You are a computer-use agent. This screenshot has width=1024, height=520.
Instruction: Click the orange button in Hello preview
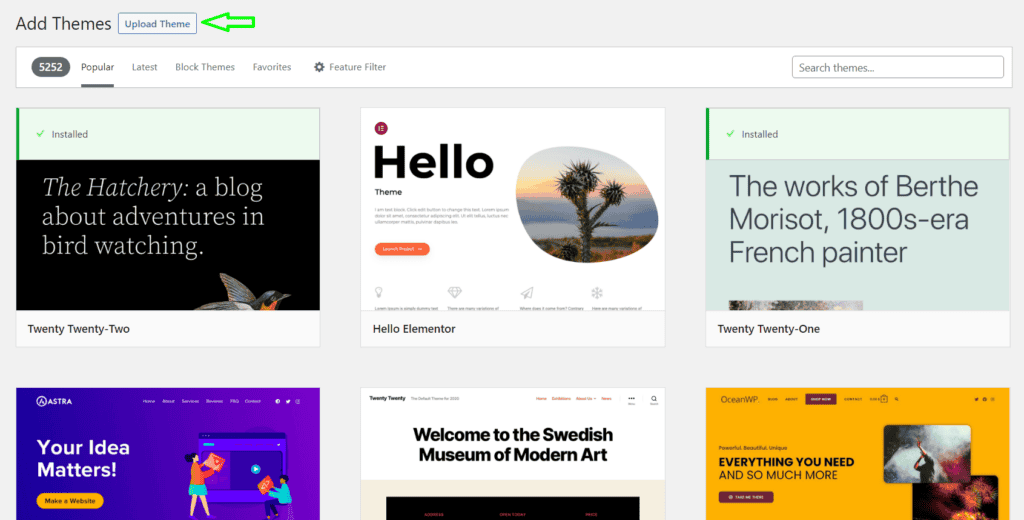[x=402, y=249]
